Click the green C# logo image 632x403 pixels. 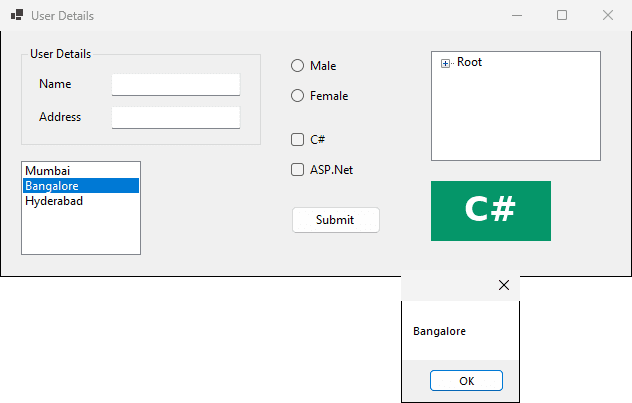coord(491,211)
